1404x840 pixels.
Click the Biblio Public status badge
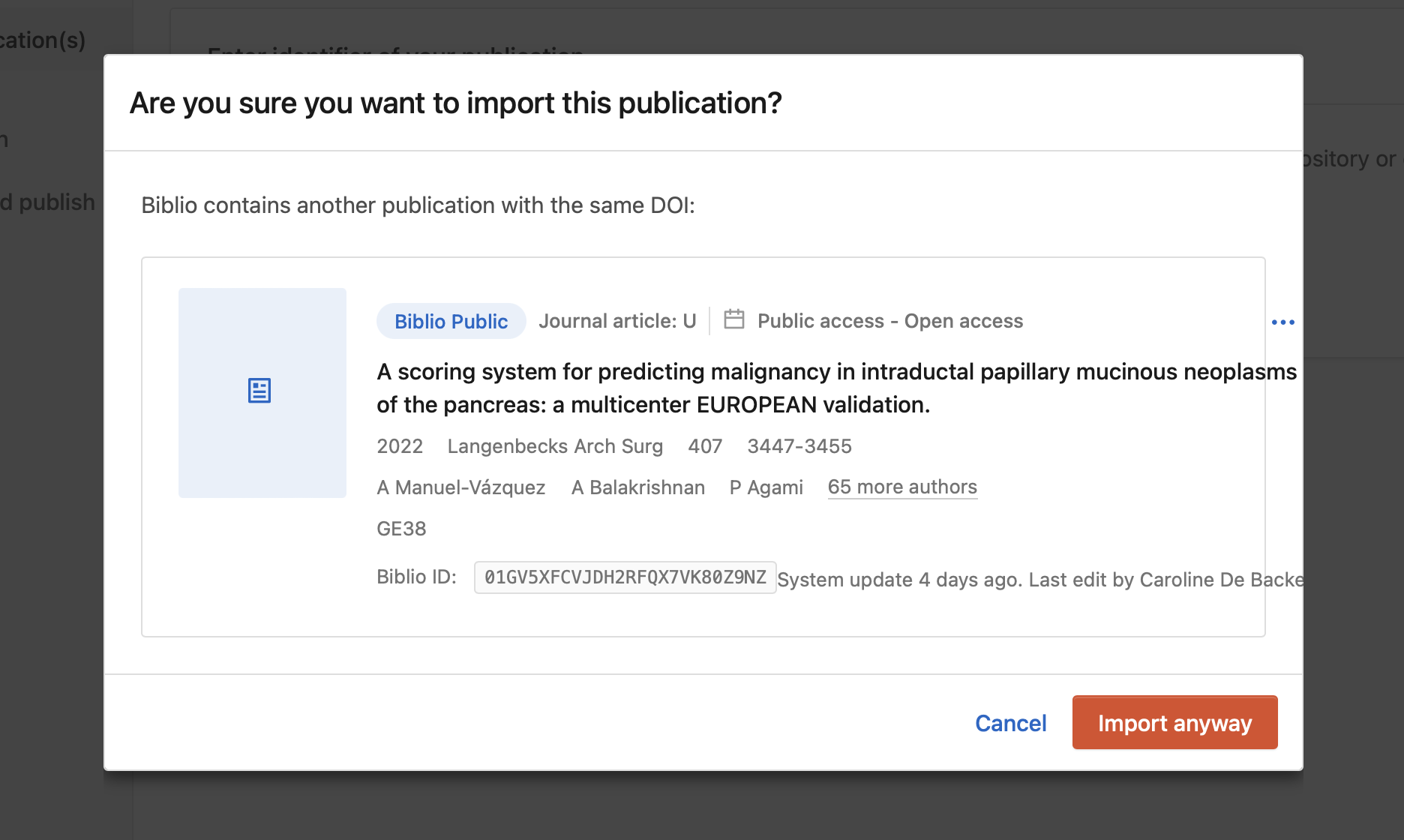(450, 321)
